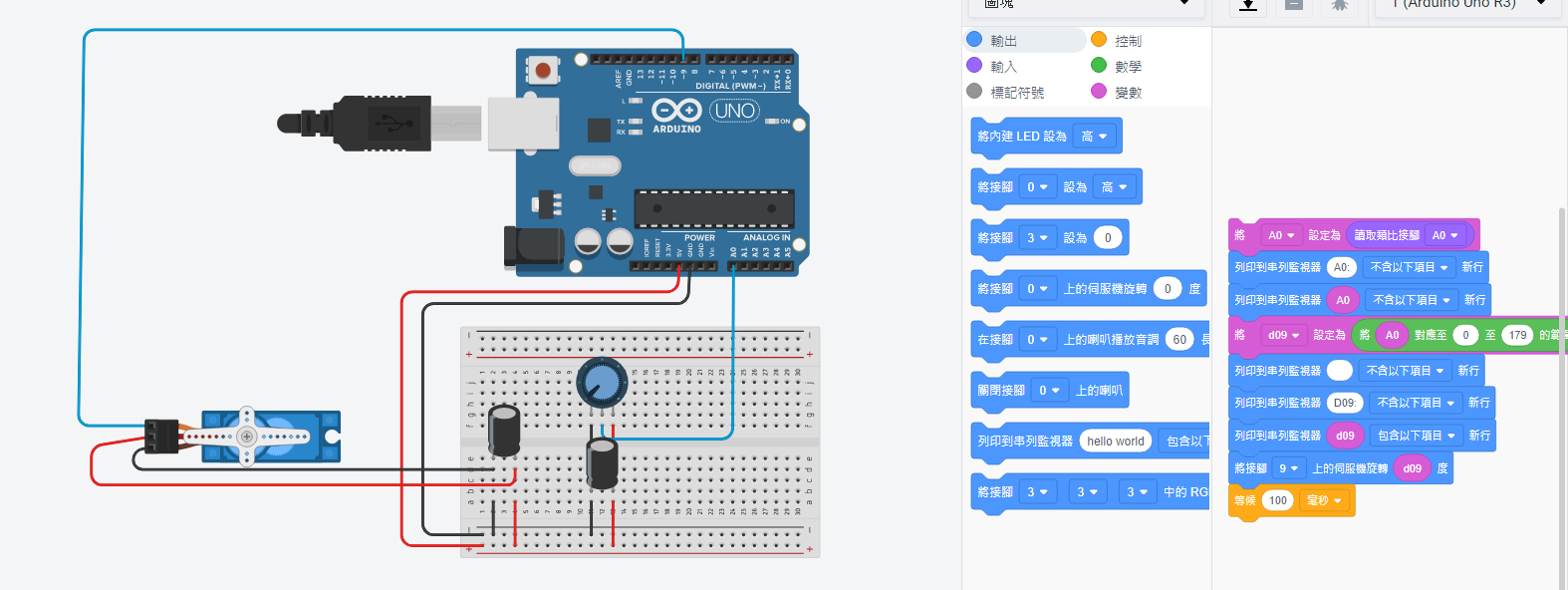Click the hello world text field

[1115, 442]
